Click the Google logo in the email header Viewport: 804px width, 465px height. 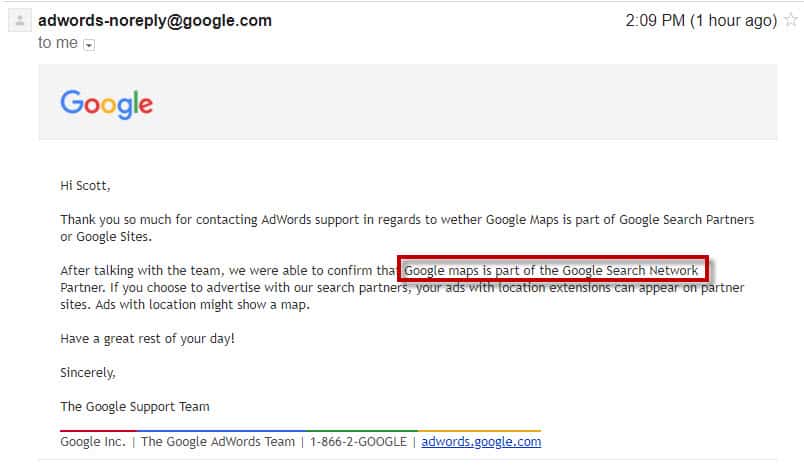[106, 103]
